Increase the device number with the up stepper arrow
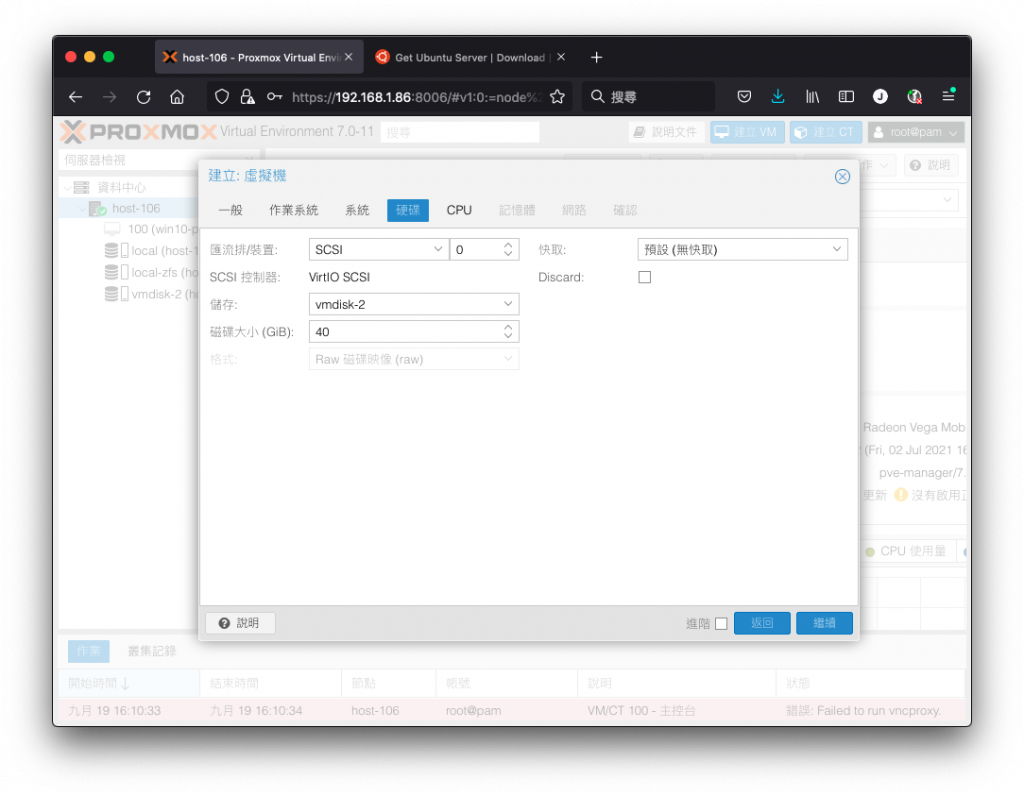This screenshot has height=796, width=1024. pyautogui.click(x=508, y=245)
